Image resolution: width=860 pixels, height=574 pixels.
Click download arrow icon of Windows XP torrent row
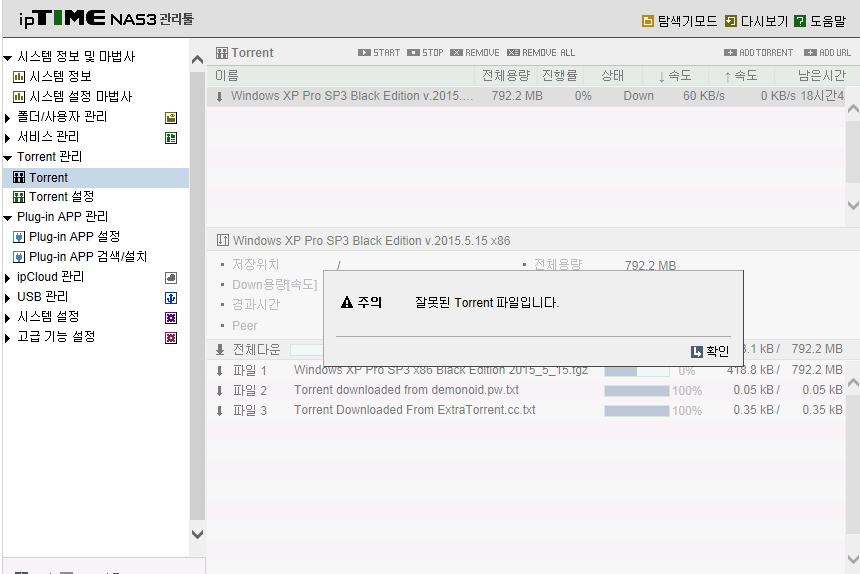tap(219, 96)
